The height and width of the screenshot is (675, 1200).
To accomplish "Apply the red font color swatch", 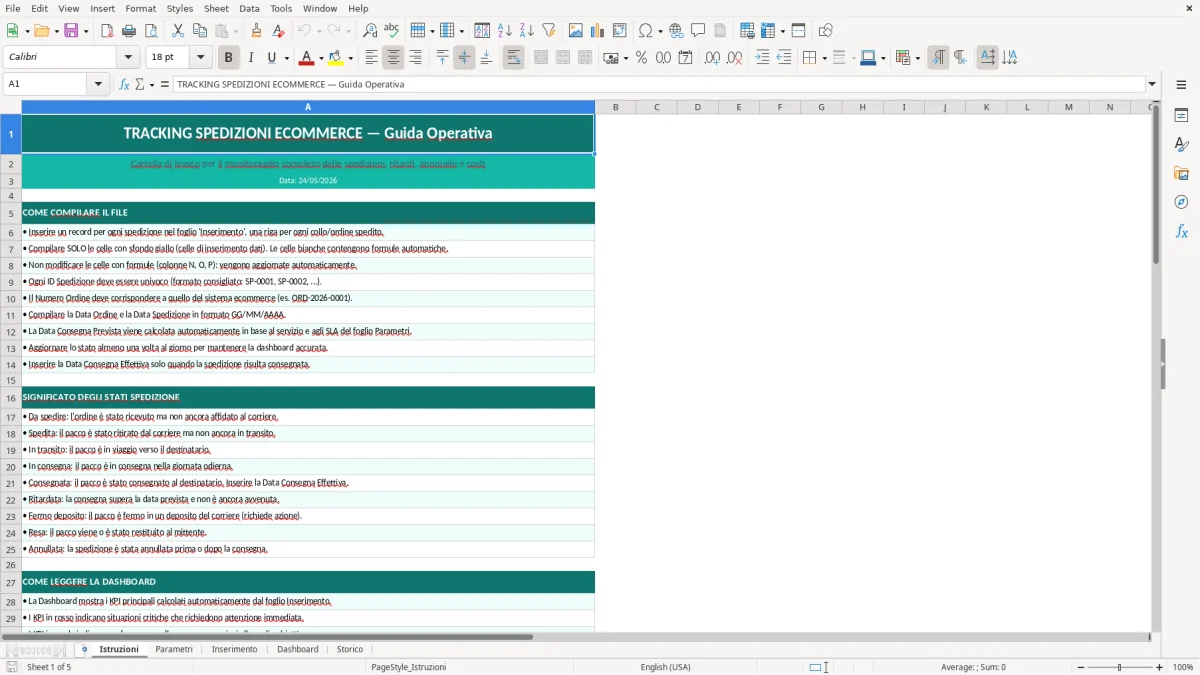I will coord(307,58).
